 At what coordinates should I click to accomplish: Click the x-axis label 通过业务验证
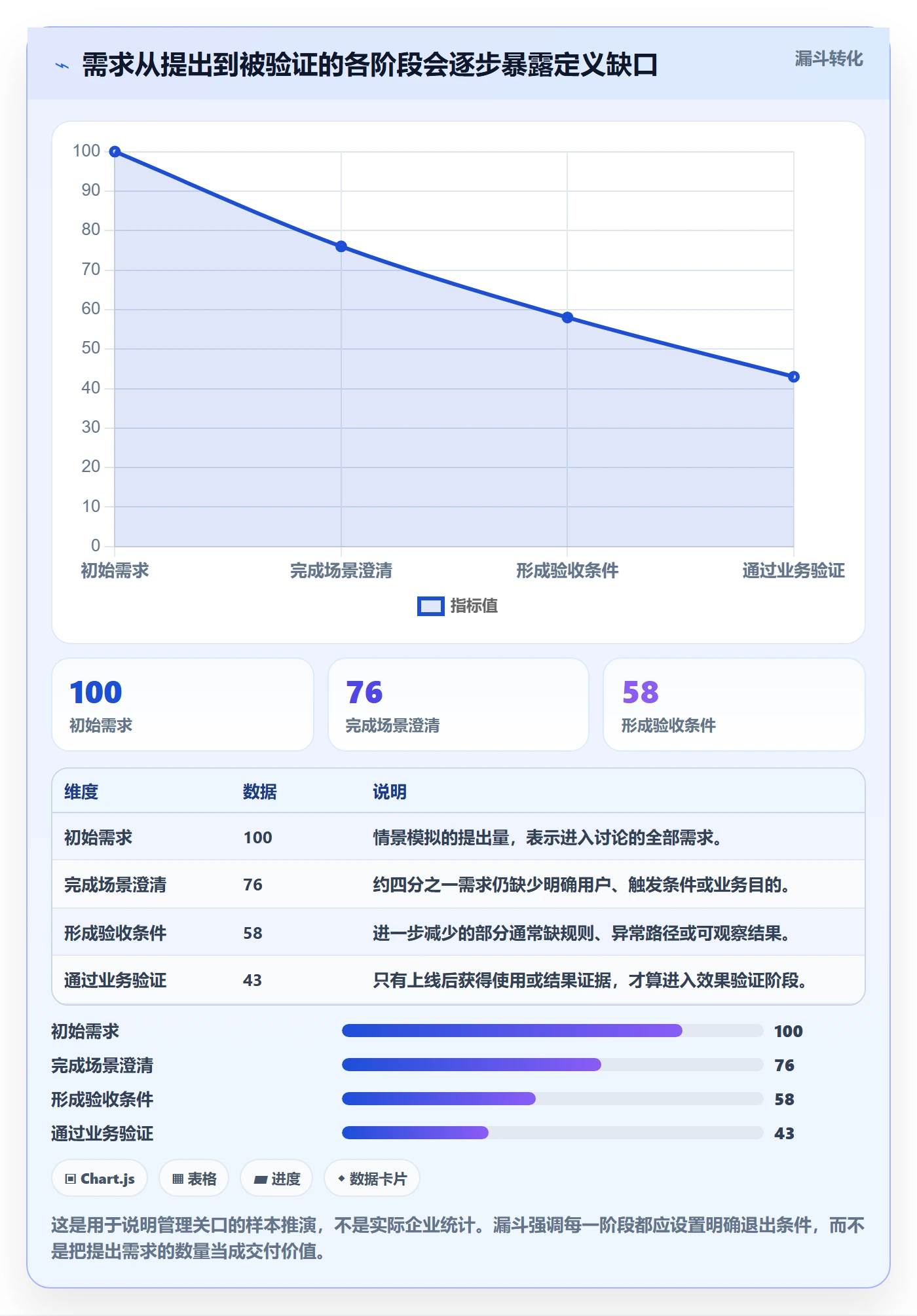794,571
